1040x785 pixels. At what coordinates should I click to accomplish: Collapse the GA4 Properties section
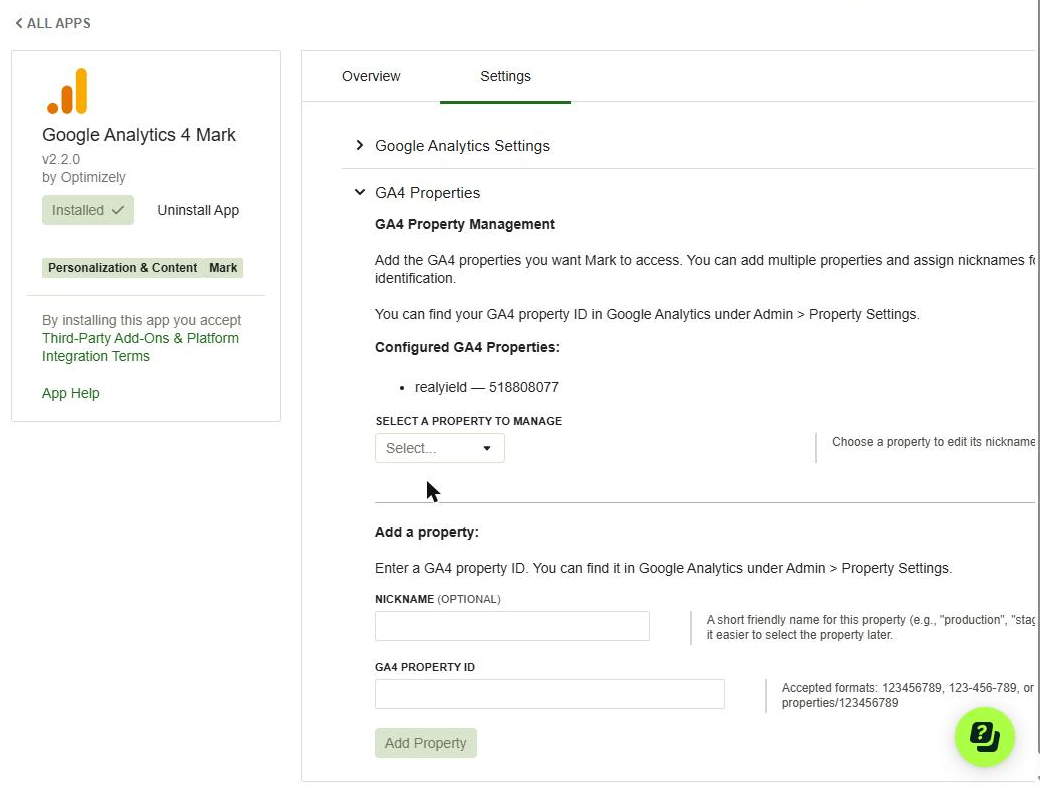pos(427,193)
